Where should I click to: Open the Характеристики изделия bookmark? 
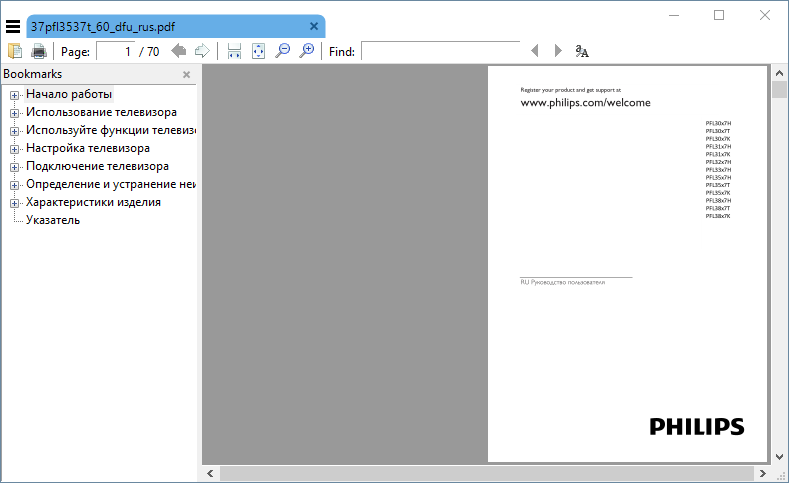point(93,202)
